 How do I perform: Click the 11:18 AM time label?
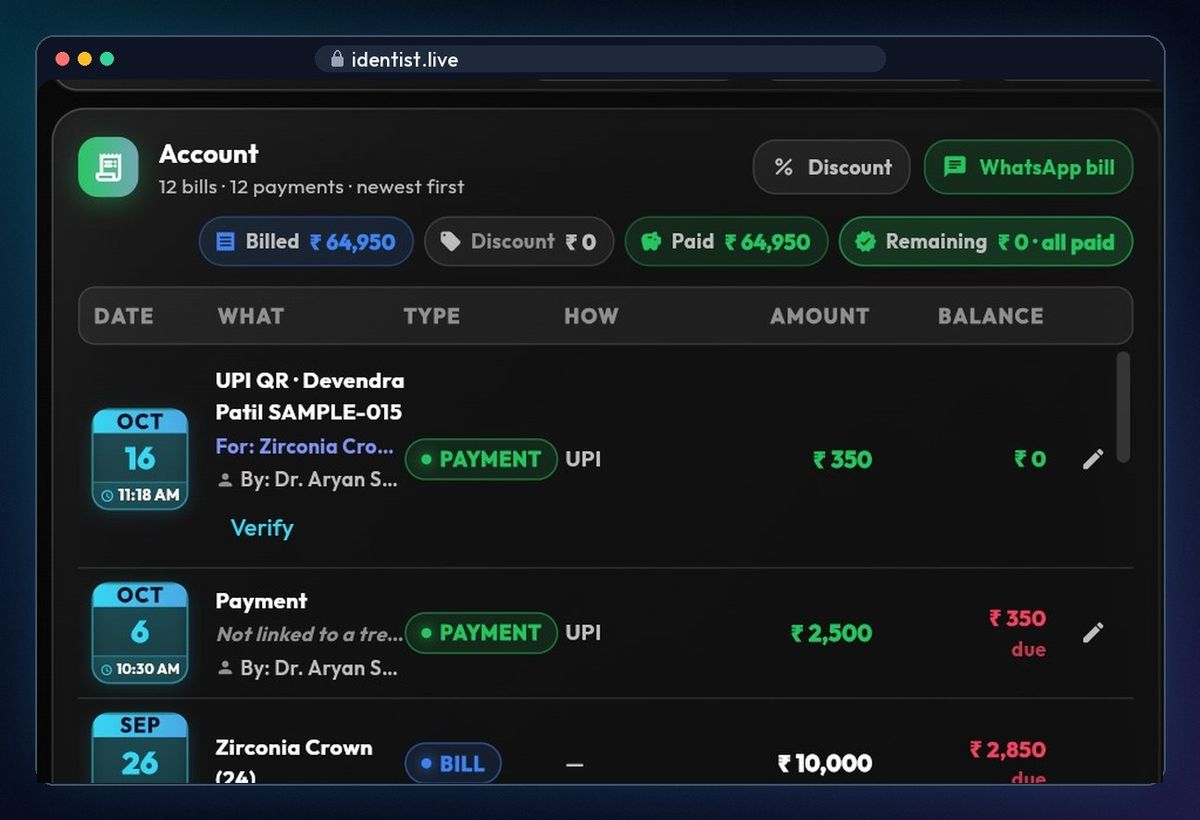(140, 495)
